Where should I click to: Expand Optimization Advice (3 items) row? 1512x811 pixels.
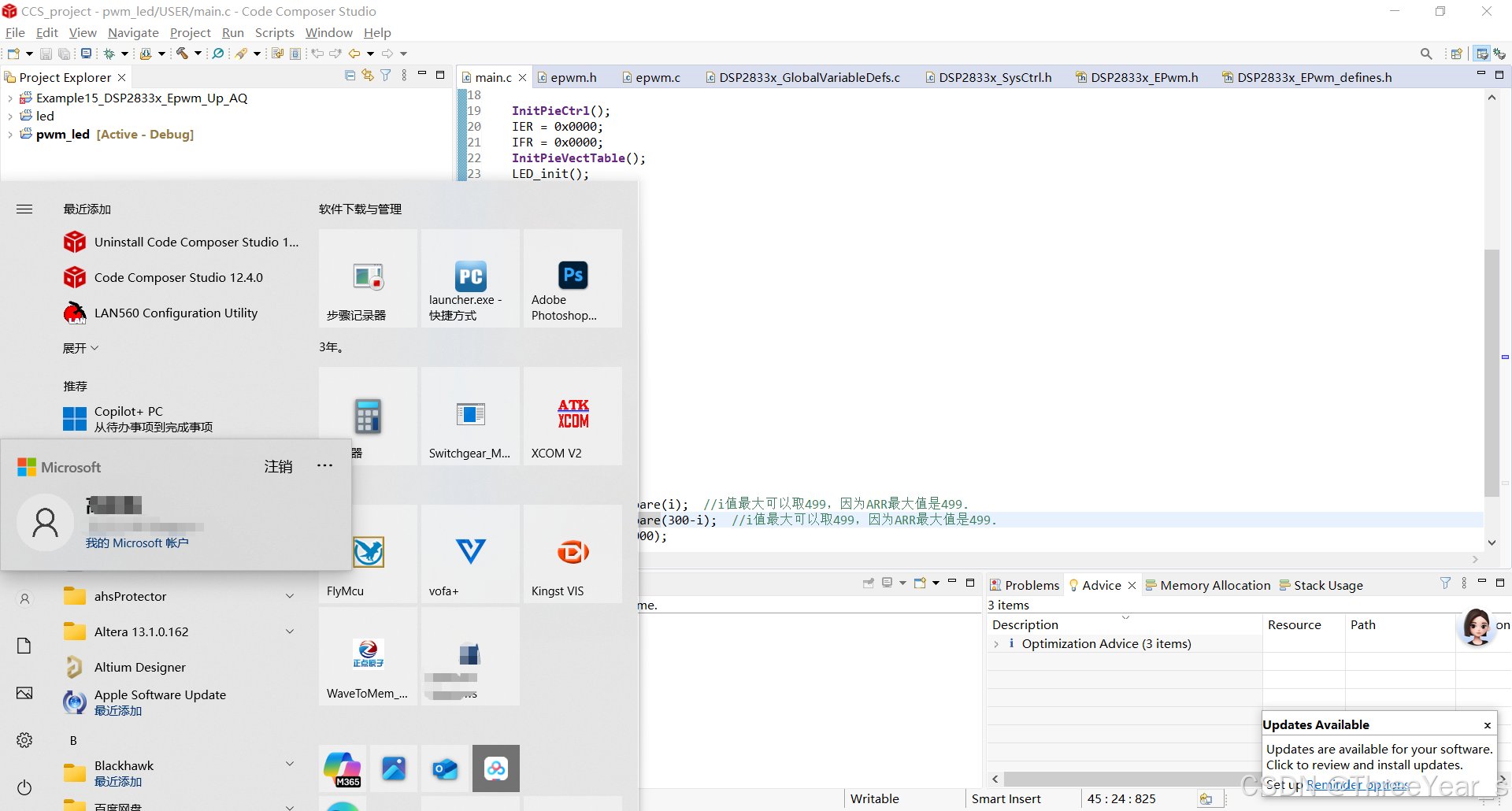pyautogui.click(x=997, y=644)
